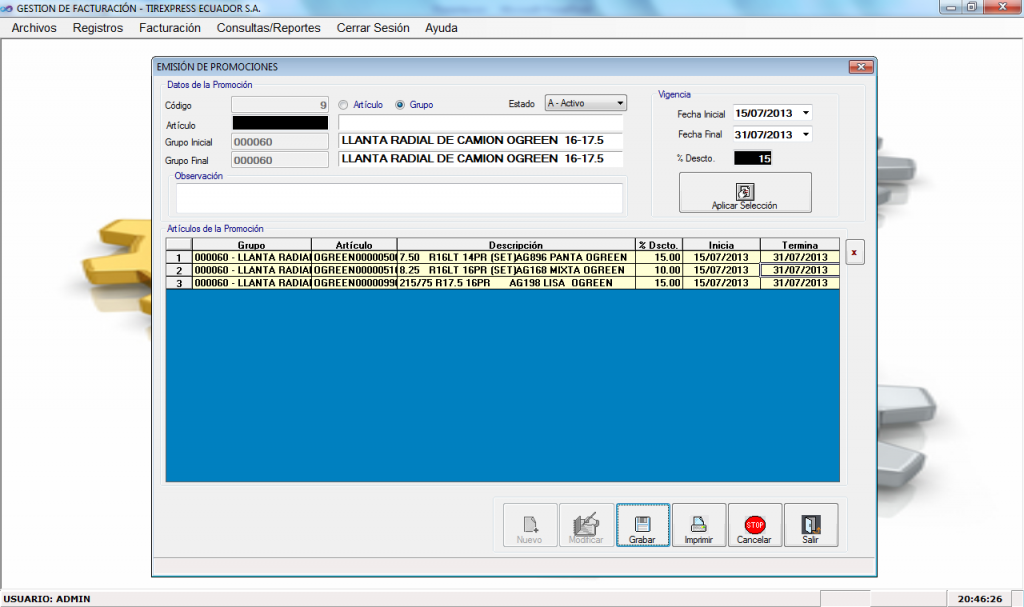Expand the Fecha Inicial date picker
The height and width of the screenshot is (607, 1024).
(x=806, y=113)
